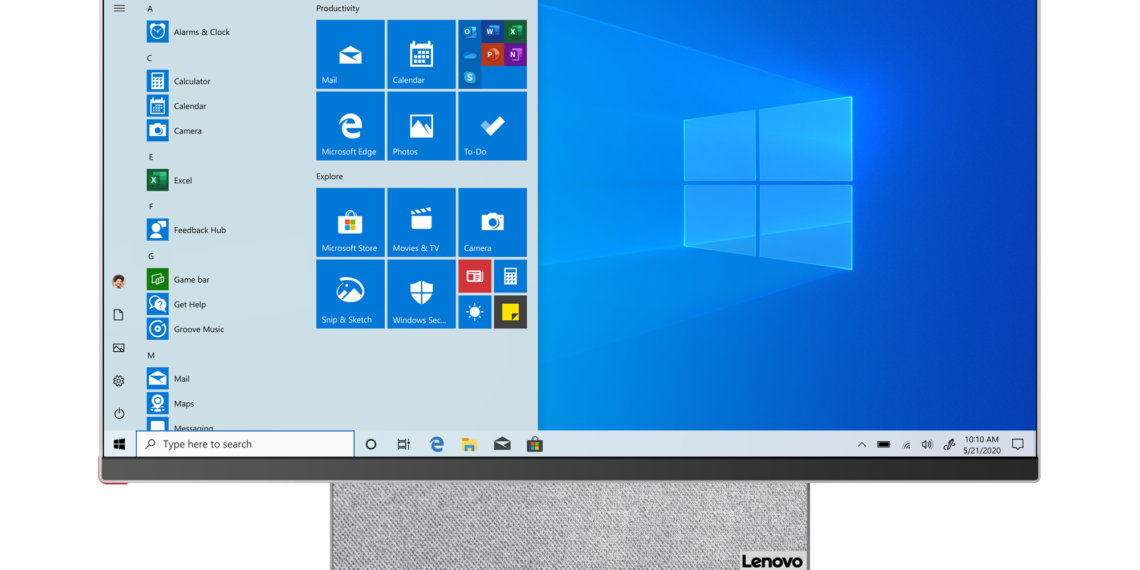Open the Photos tile
The height and width of the screenshot is (570, 1140).
click(x=421, y=126)
